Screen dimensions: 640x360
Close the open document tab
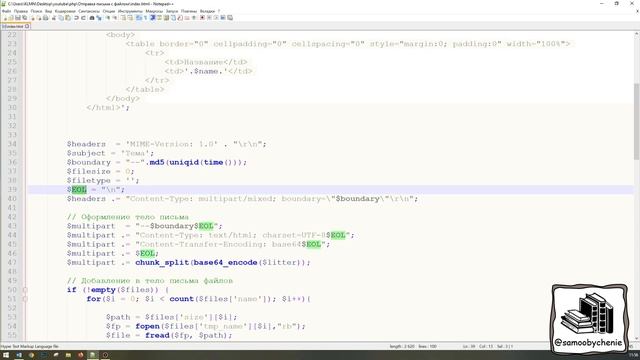(27, 26)
